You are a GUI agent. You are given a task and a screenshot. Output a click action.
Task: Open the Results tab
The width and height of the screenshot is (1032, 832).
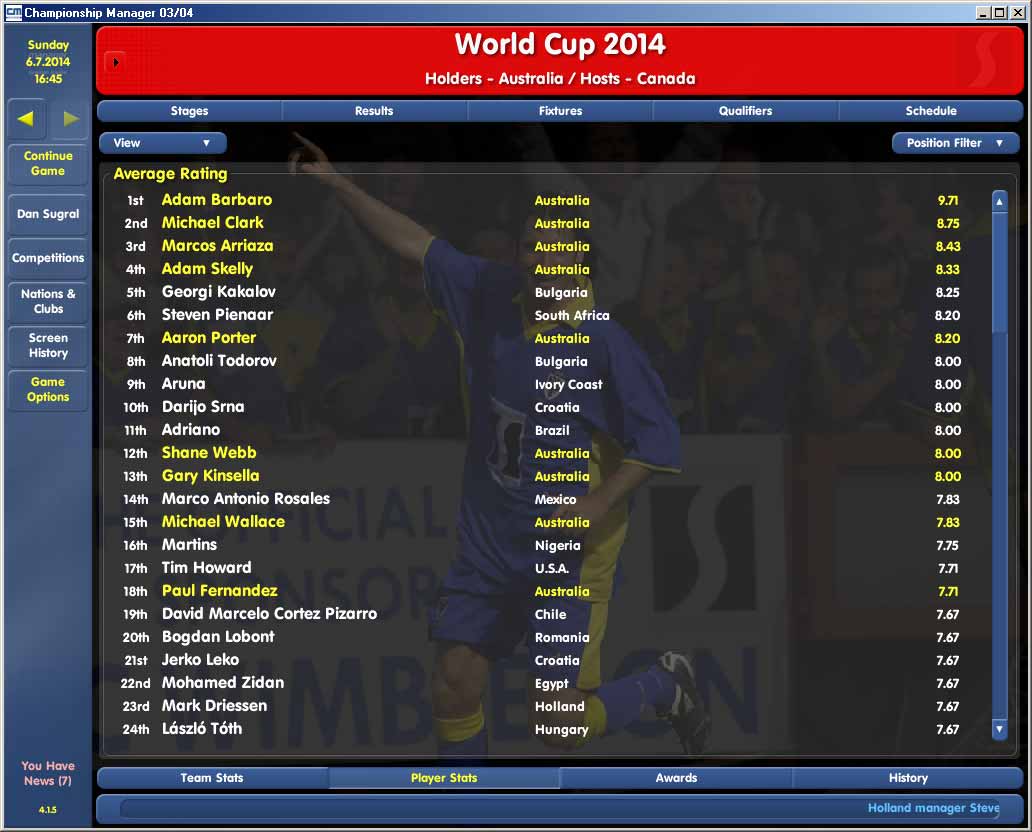[374, 111]
